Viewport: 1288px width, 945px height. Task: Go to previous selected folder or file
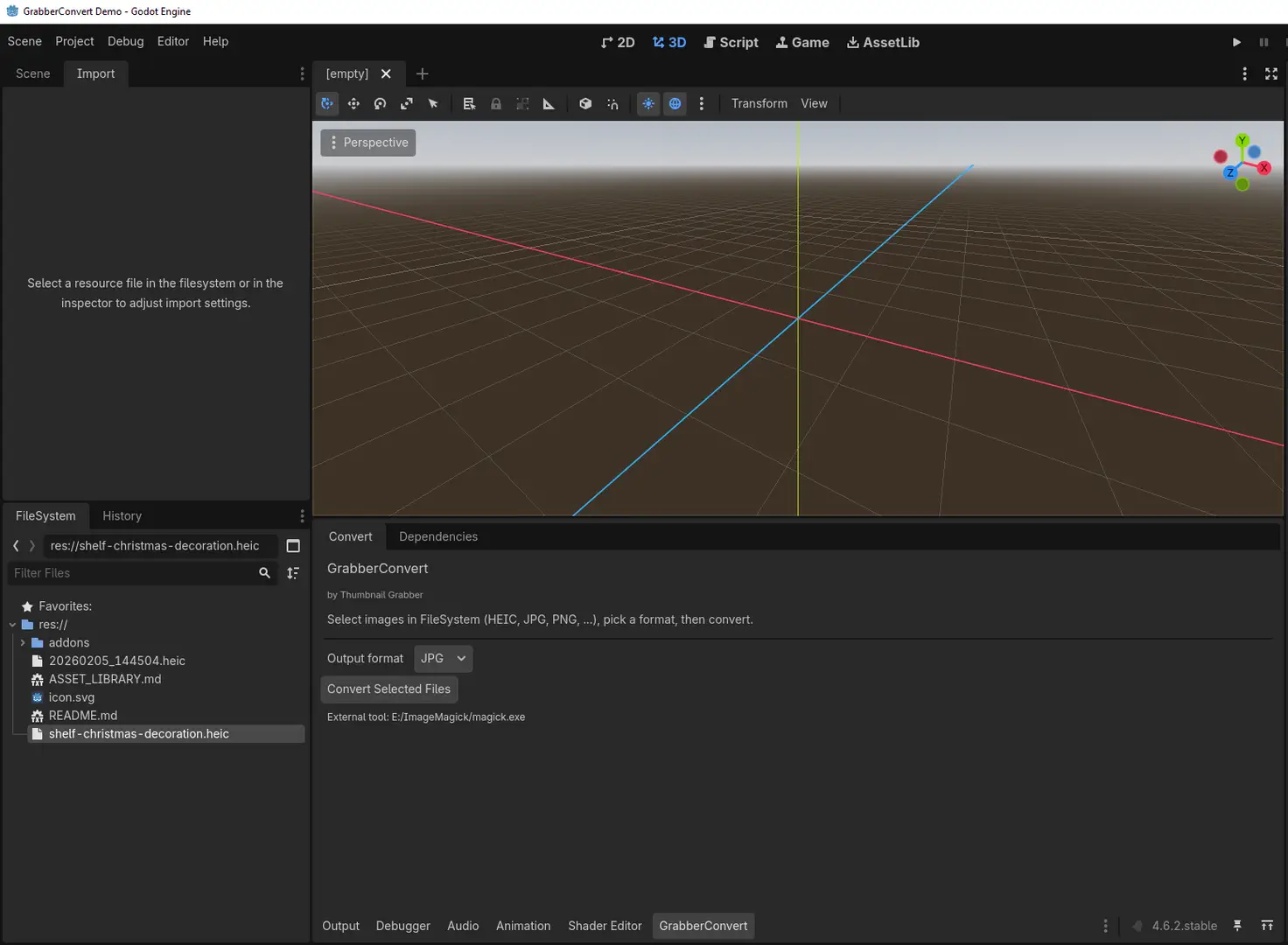pyautogui.click(x=16, y=546)
